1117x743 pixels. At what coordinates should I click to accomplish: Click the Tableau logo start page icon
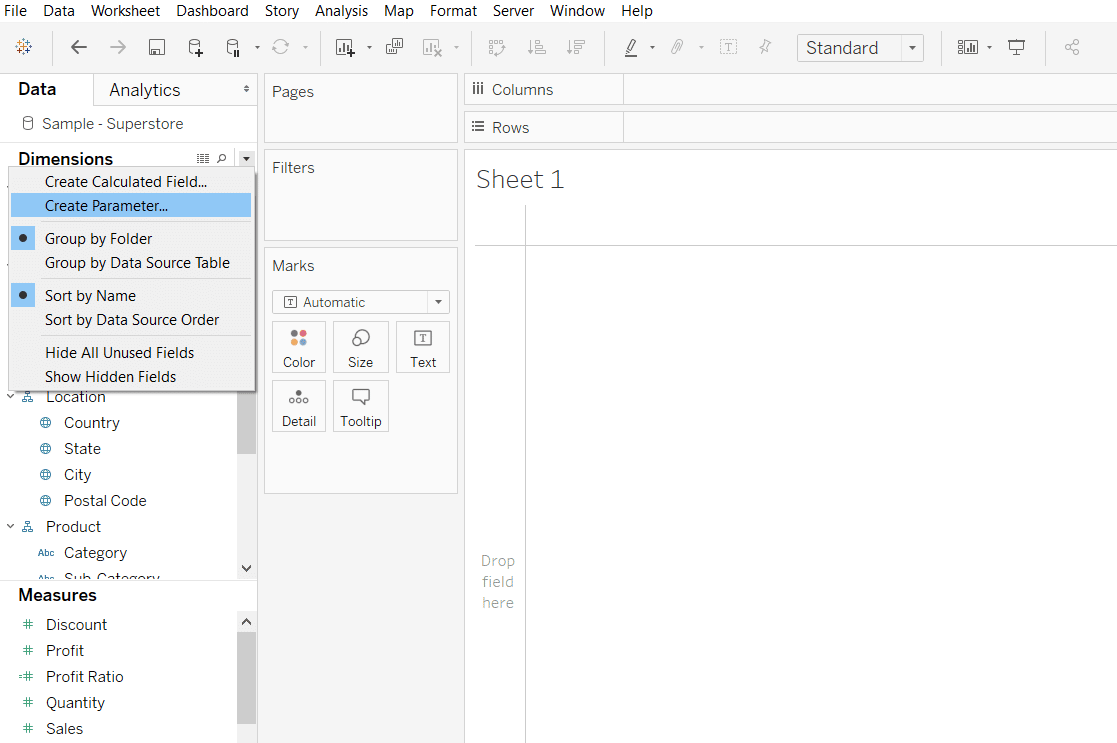click(24, 47)
